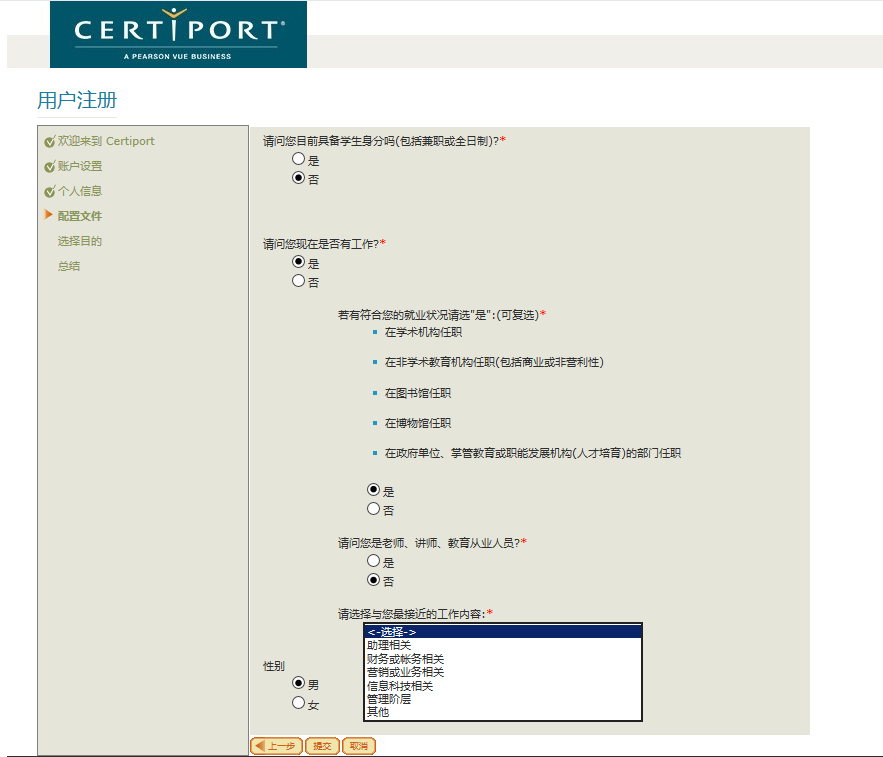Click green checkmark beside 个人信息
This screenshot has width=883, height=757.
(50, 192)
